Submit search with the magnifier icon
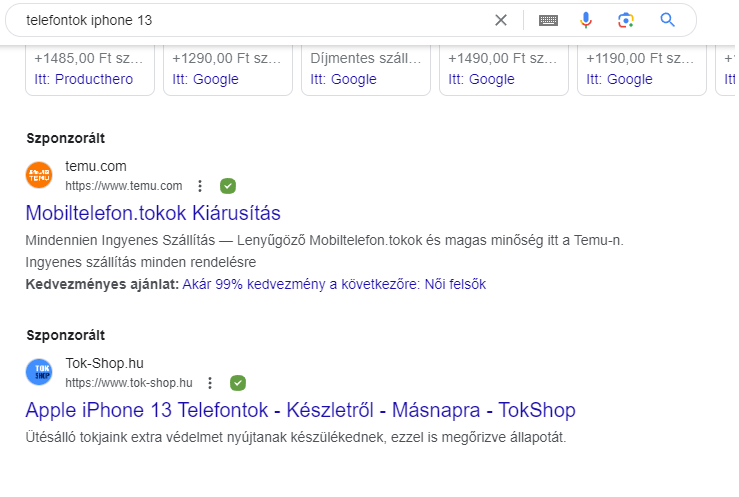The image size is (739, 497). (668, 20)
